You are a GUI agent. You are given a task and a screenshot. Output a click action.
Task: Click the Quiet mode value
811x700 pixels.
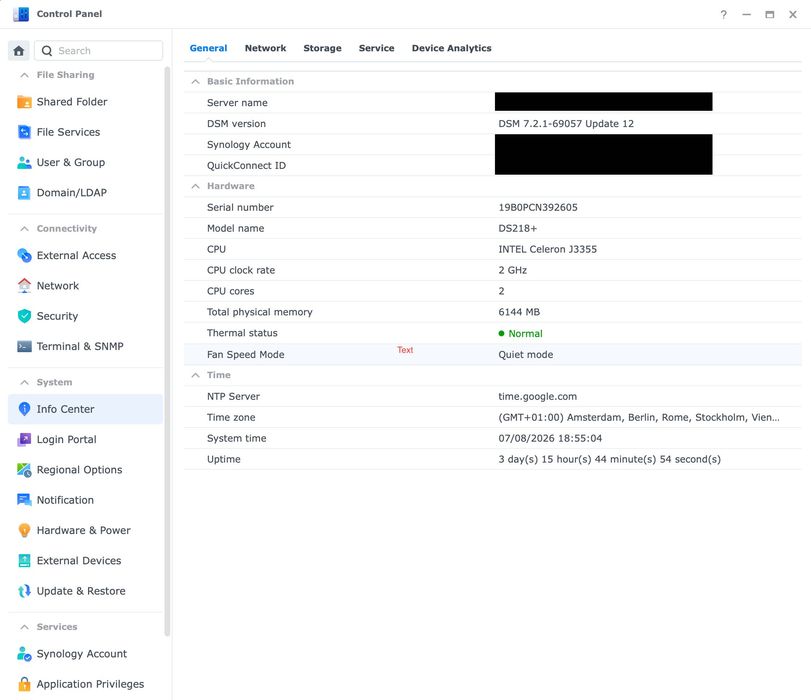coord(525,354)
